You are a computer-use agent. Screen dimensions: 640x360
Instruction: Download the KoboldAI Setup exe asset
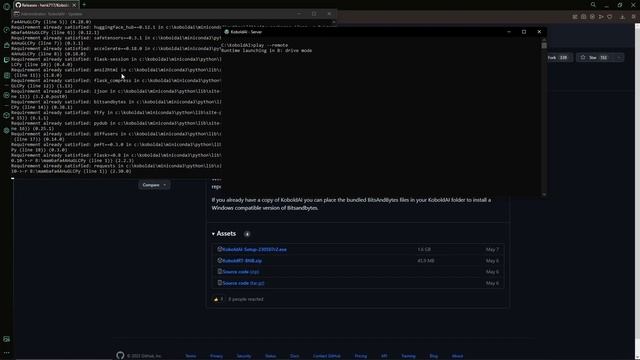(x=255, y=249)
